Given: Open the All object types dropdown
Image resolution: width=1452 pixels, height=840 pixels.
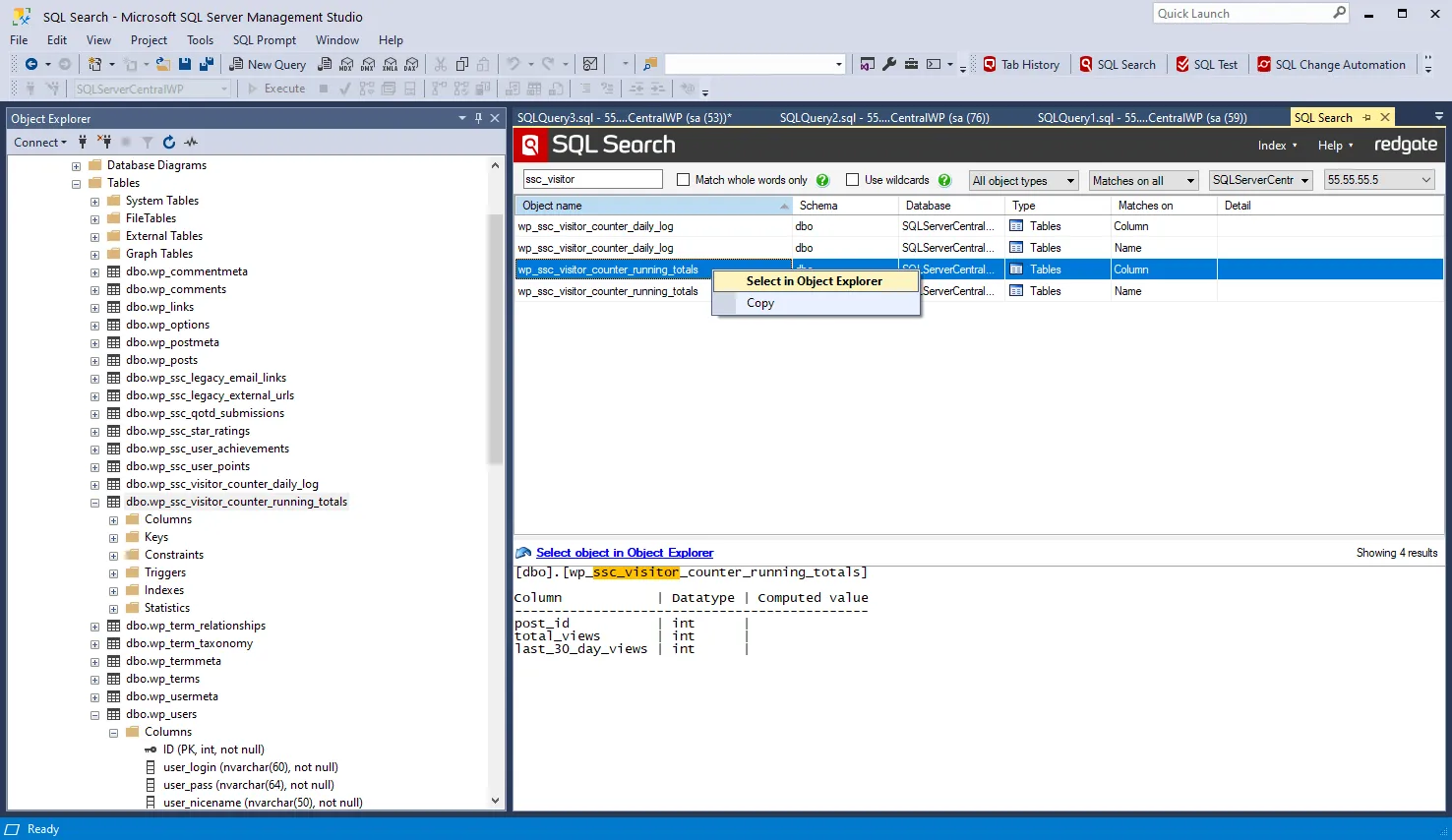Looking at the screenshot, I should click(1023, 181).
